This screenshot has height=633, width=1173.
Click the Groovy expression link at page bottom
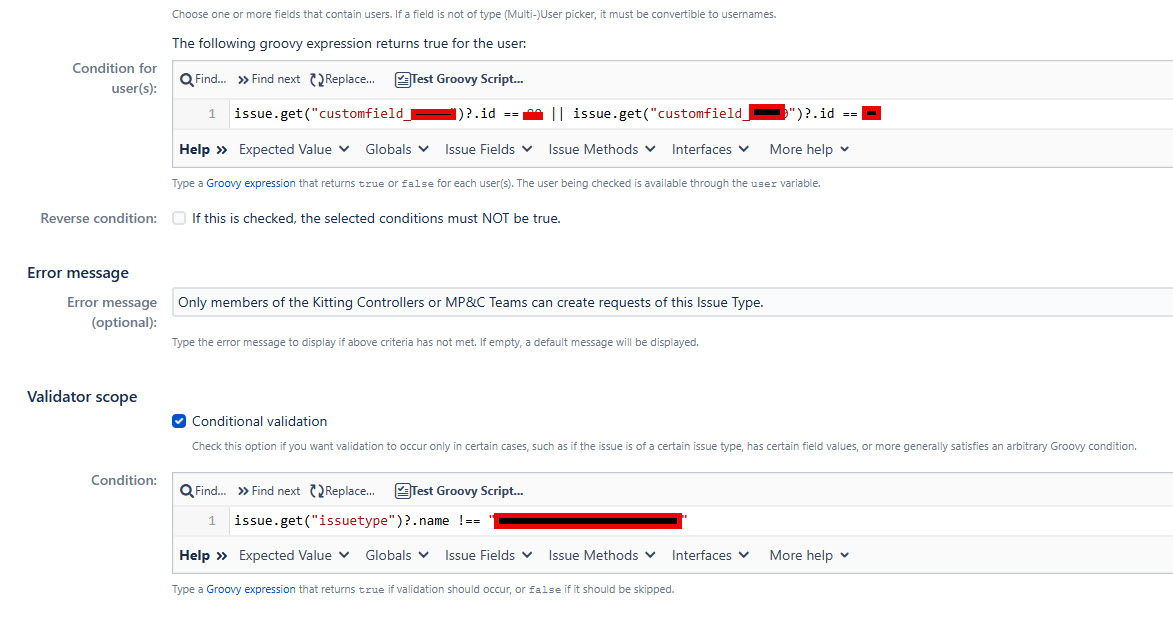[250, 588]
